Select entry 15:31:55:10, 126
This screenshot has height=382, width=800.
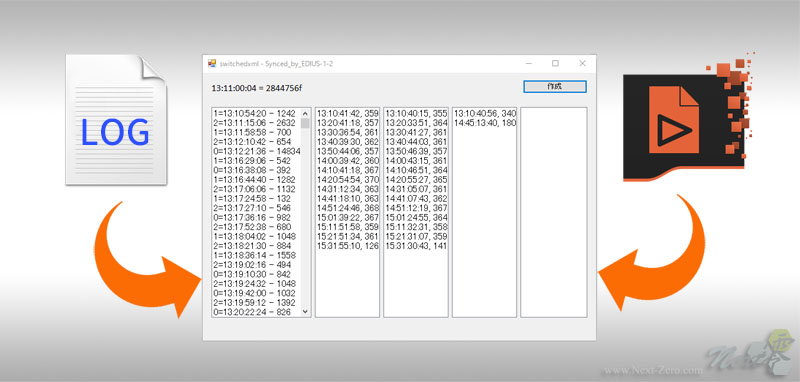347,246
